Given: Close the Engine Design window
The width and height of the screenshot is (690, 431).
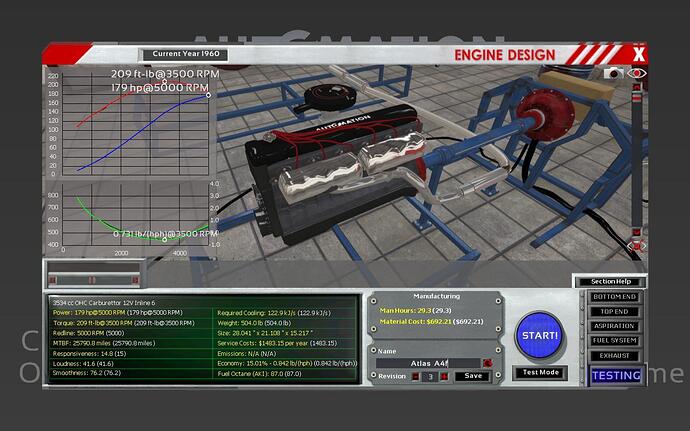Looking at the screenshot, I should 639,54.
